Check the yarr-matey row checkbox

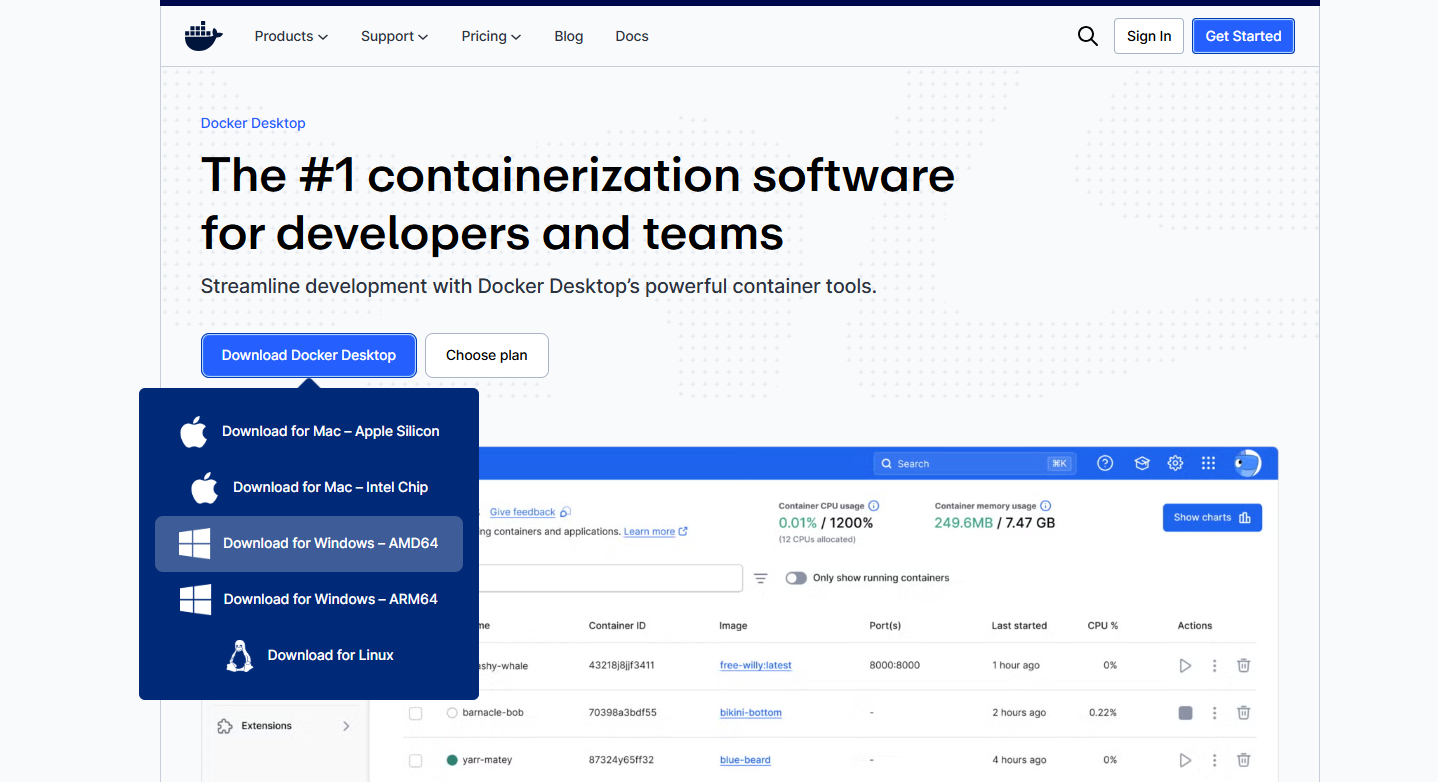416,760
